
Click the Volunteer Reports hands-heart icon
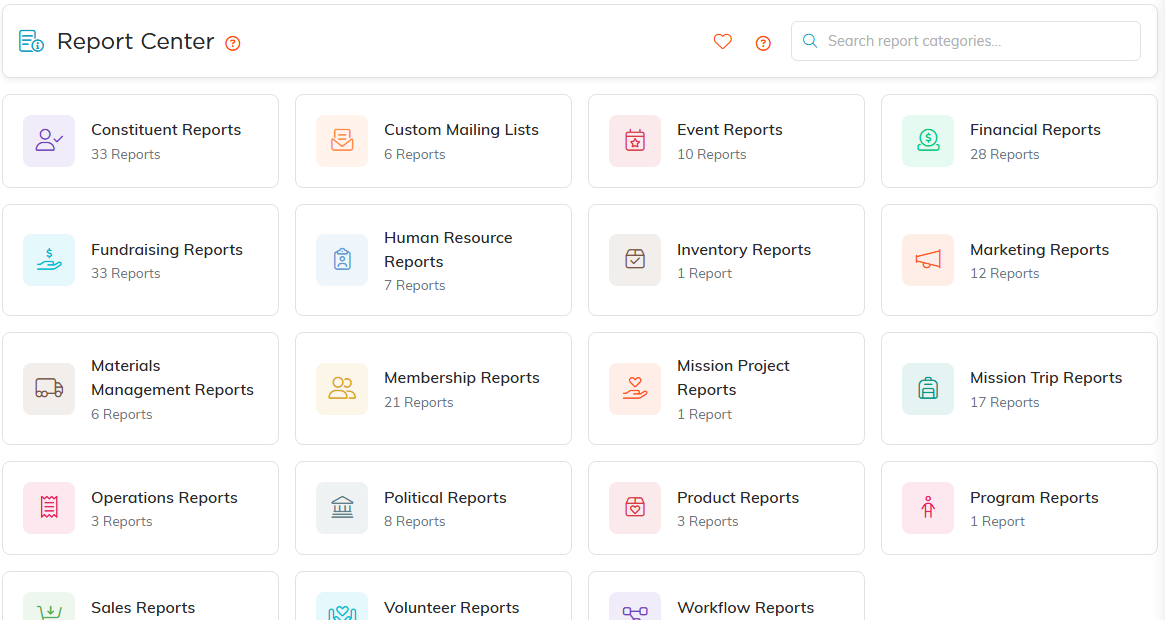[342, 607]
